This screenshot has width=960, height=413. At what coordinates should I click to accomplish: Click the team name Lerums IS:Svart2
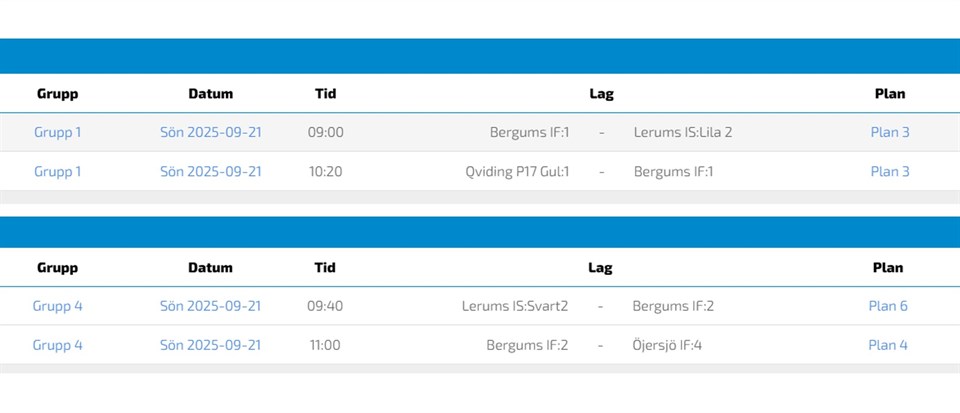(x=515, y=306)
